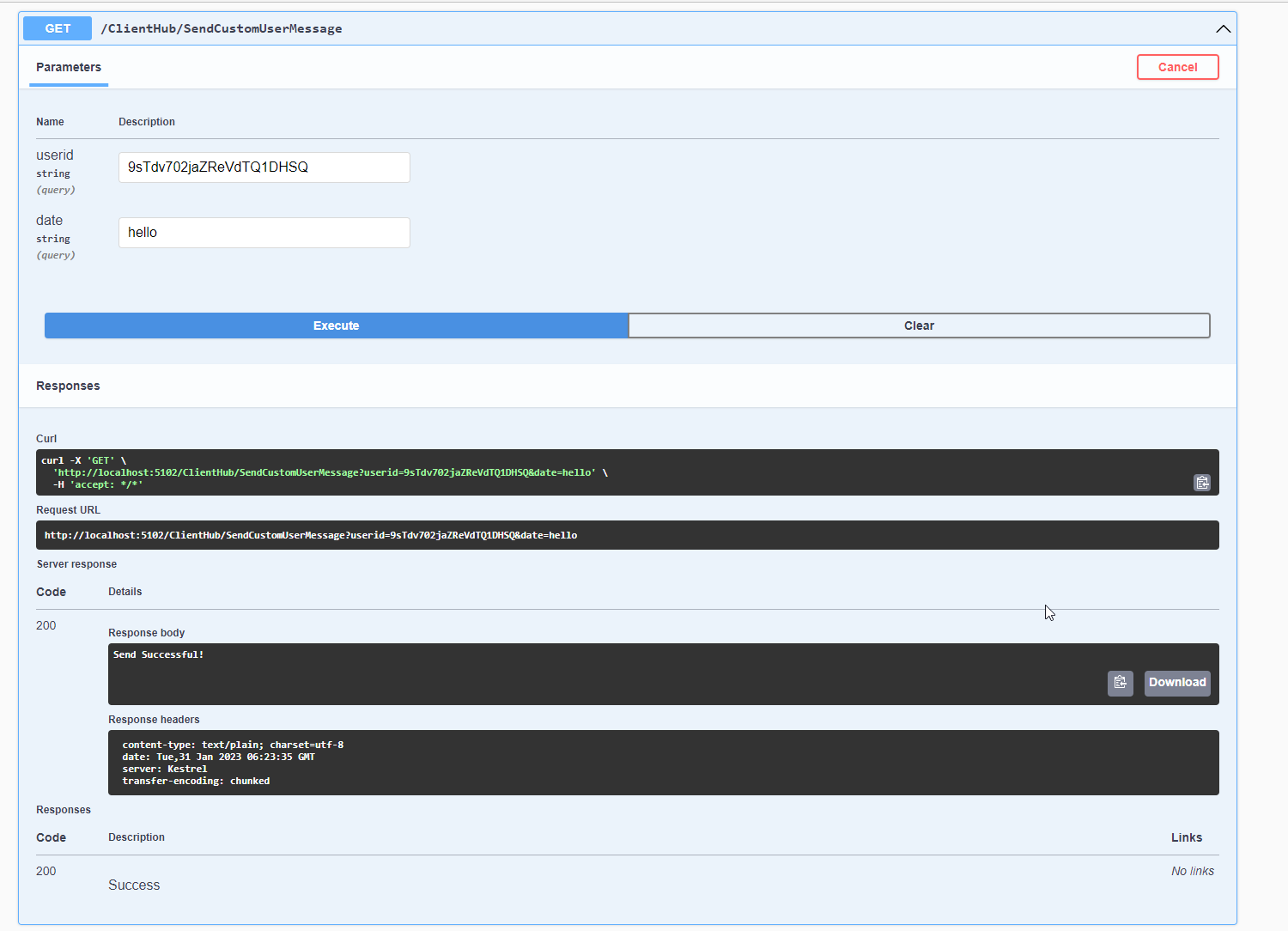Image resolution: width=1288 pixels, height=931 pixels.
Task: Download the response body
Action: [x=1177, y=683]
